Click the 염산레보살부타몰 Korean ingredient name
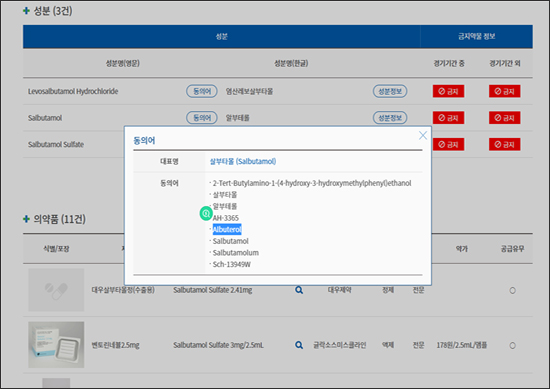This screenshot has height=389, width=550. [249, 92]
